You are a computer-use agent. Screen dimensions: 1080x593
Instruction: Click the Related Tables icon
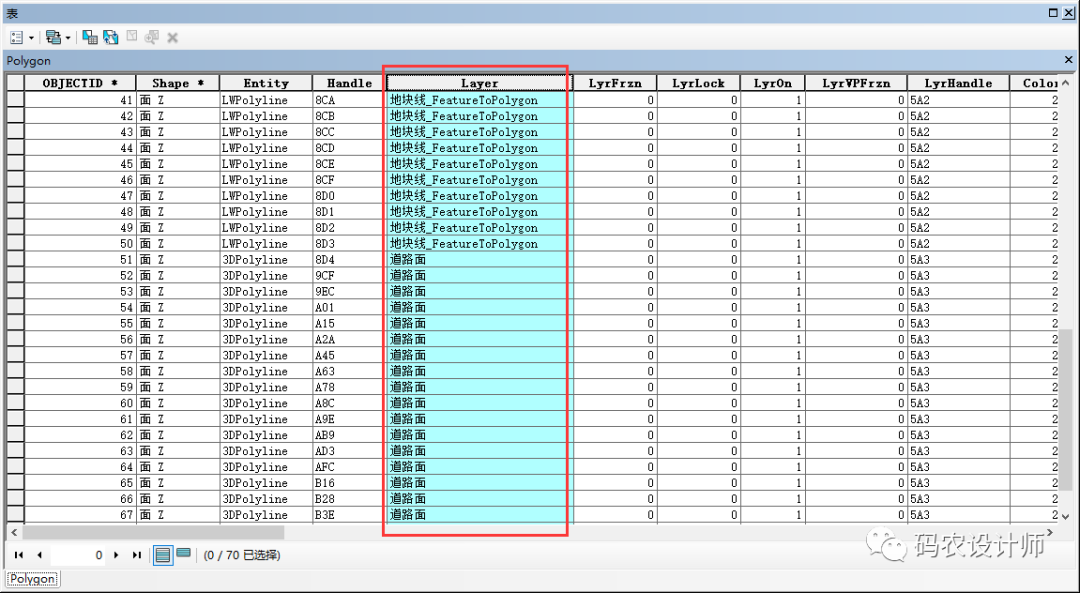pyautogui.click(x=52, y=37)
